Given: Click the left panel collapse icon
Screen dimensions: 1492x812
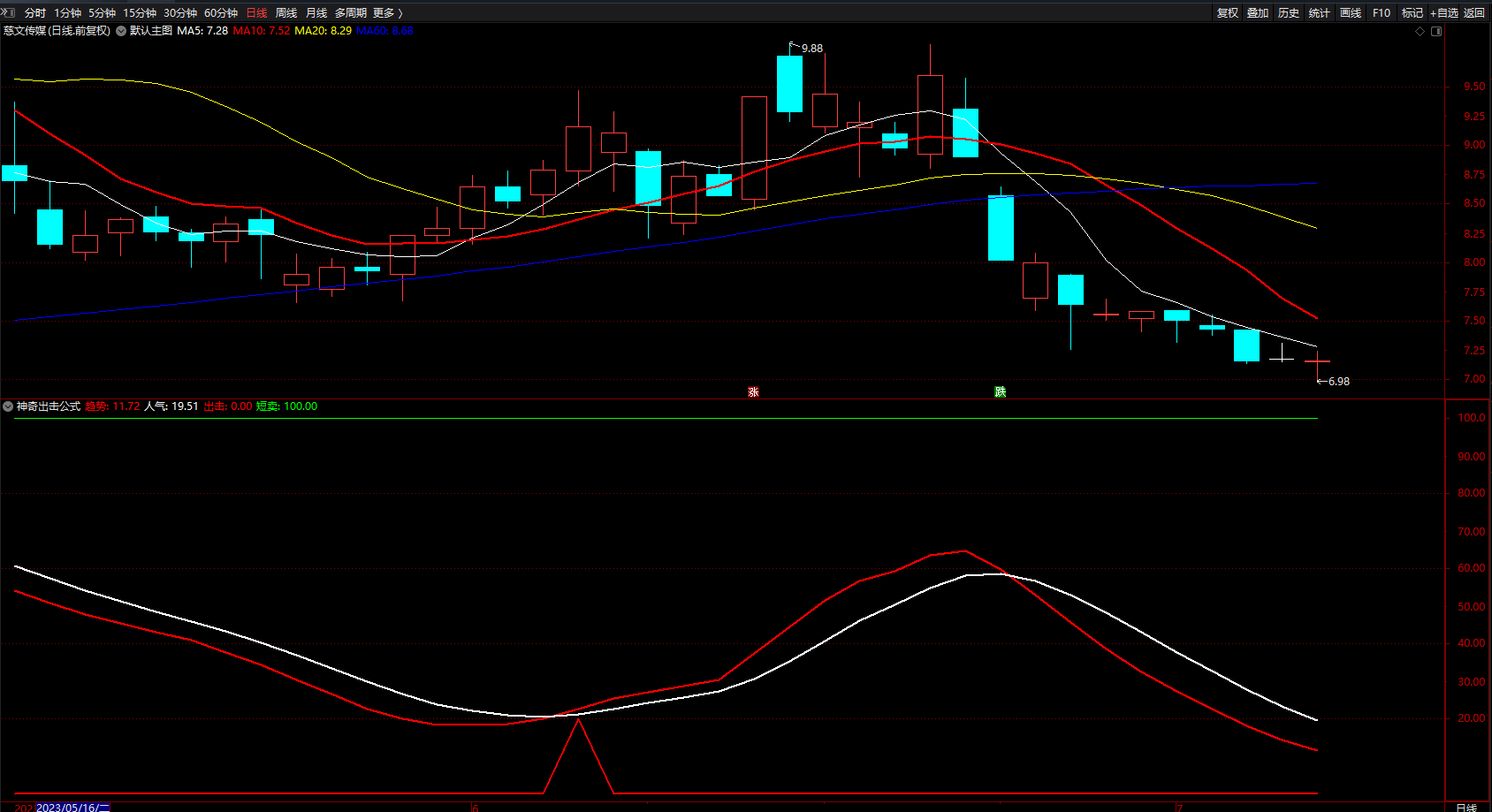Looking at the screenshot, I should point(8,12).
